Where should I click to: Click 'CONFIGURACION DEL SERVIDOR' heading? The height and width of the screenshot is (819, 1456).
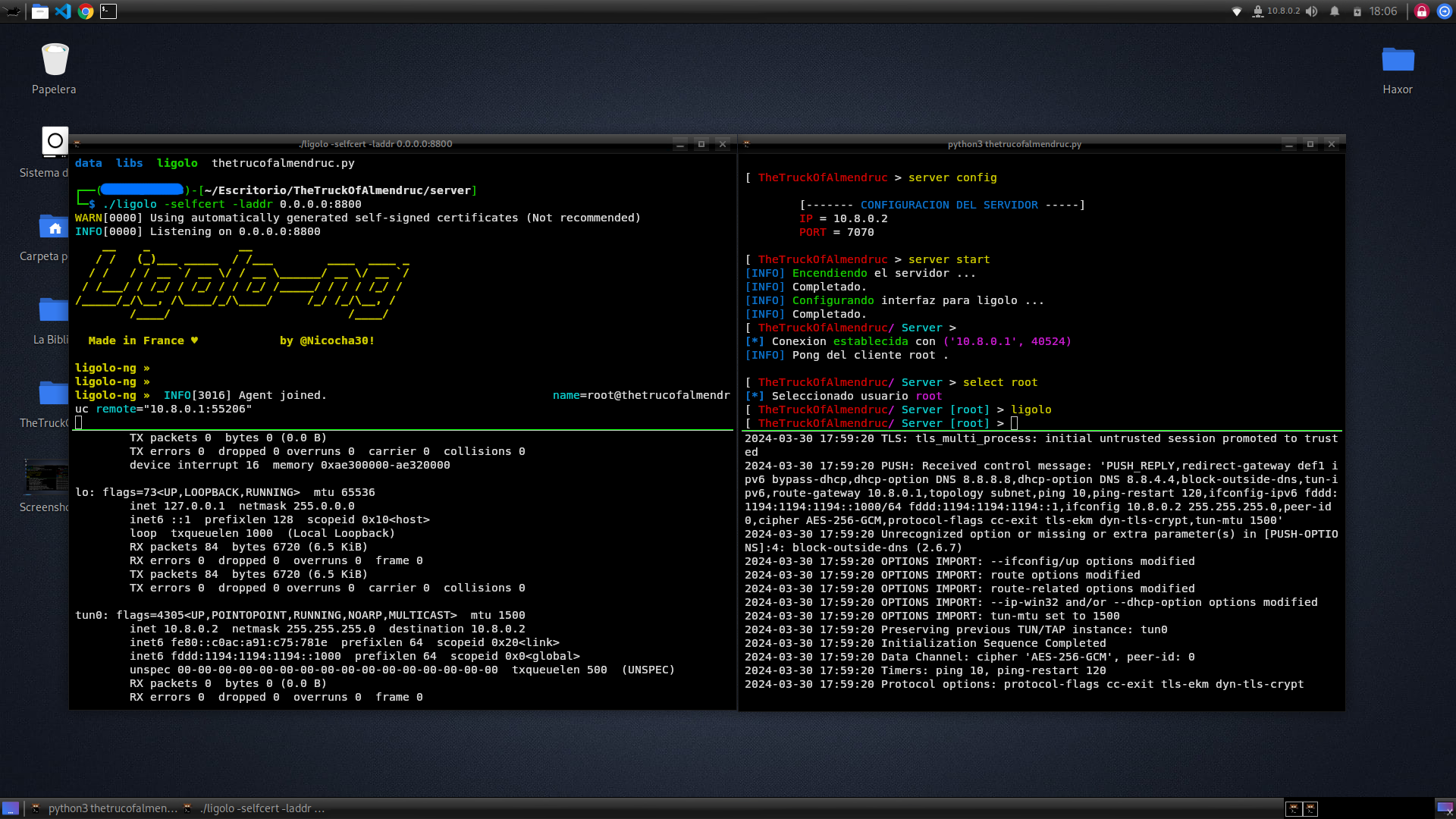[949, 205]
